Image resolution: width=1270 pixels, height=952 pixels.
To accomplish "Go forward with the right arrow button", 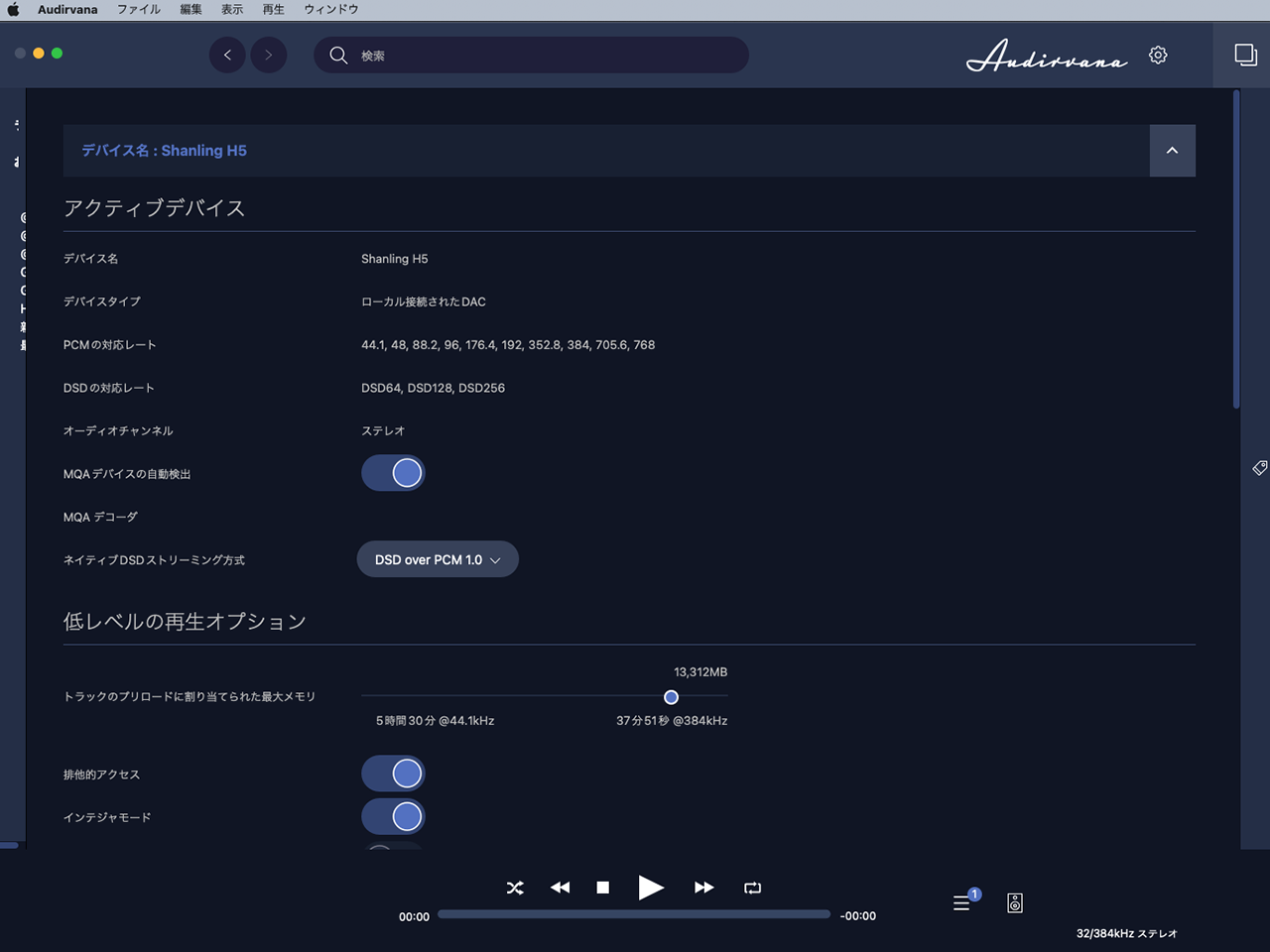I will [x=268, y=55].
